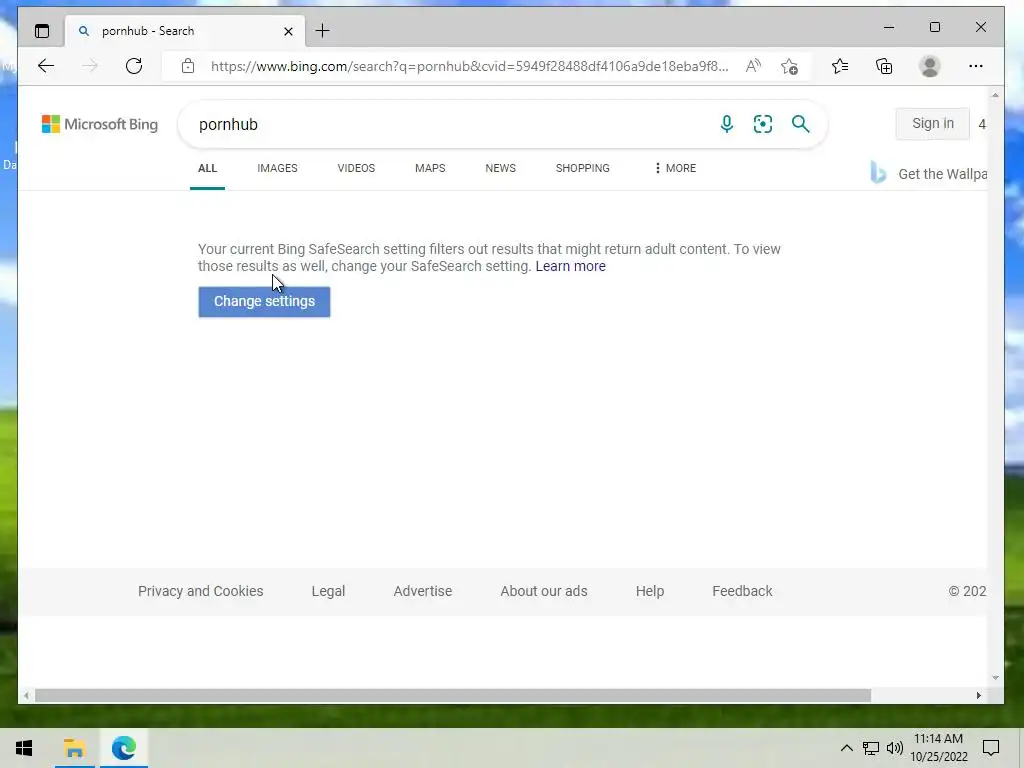1024x768 pixels.
Task: Expand the MORE menu
Action: tap(675, 168)
